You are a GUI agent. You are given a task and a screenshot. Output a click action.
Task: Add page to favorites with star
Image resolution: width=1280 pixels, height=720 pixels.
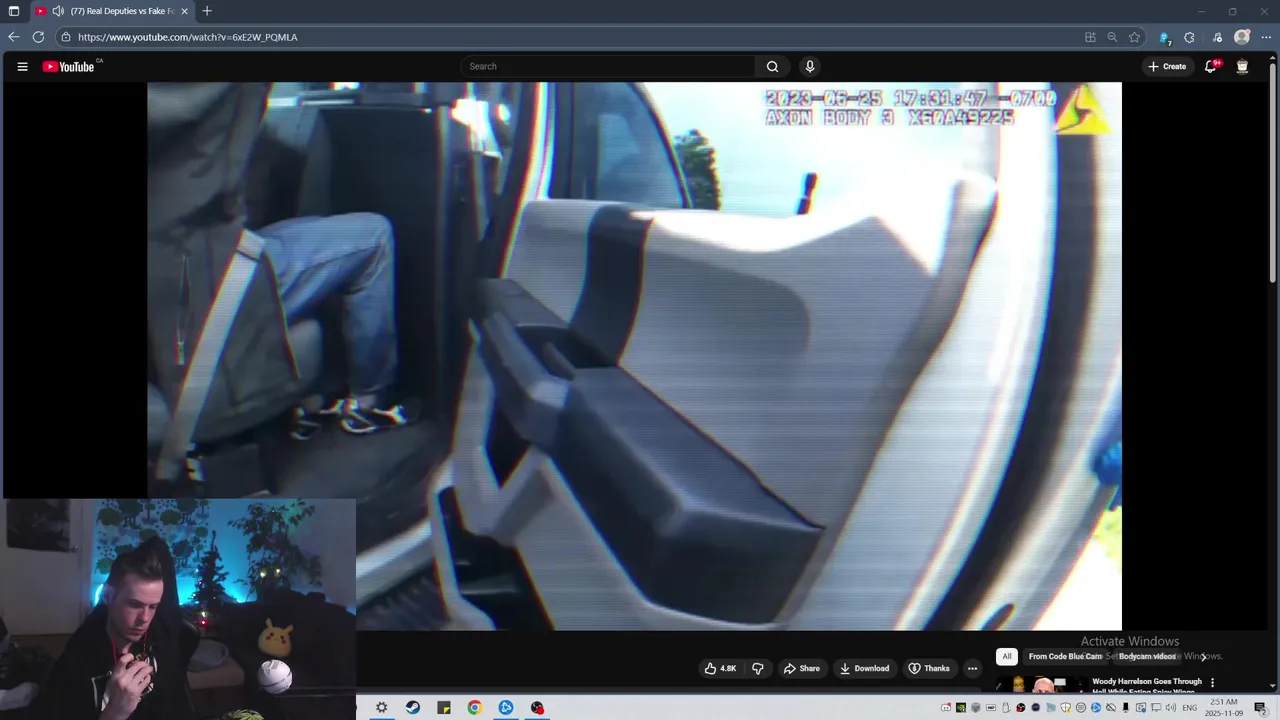click(1134, 37)
